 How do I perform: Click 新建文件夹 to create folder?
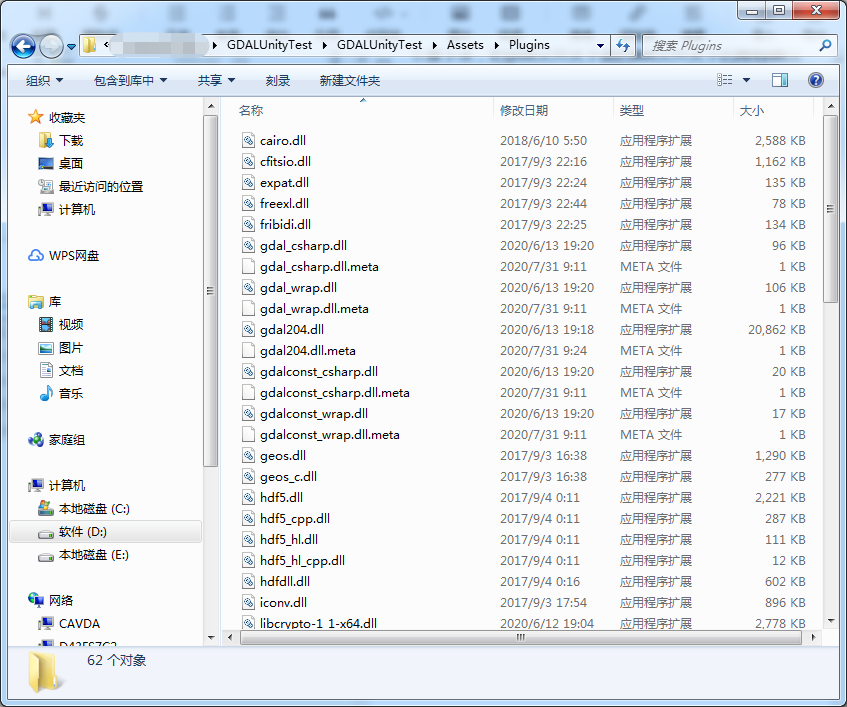pyautogui.click(x=349, y=80)
